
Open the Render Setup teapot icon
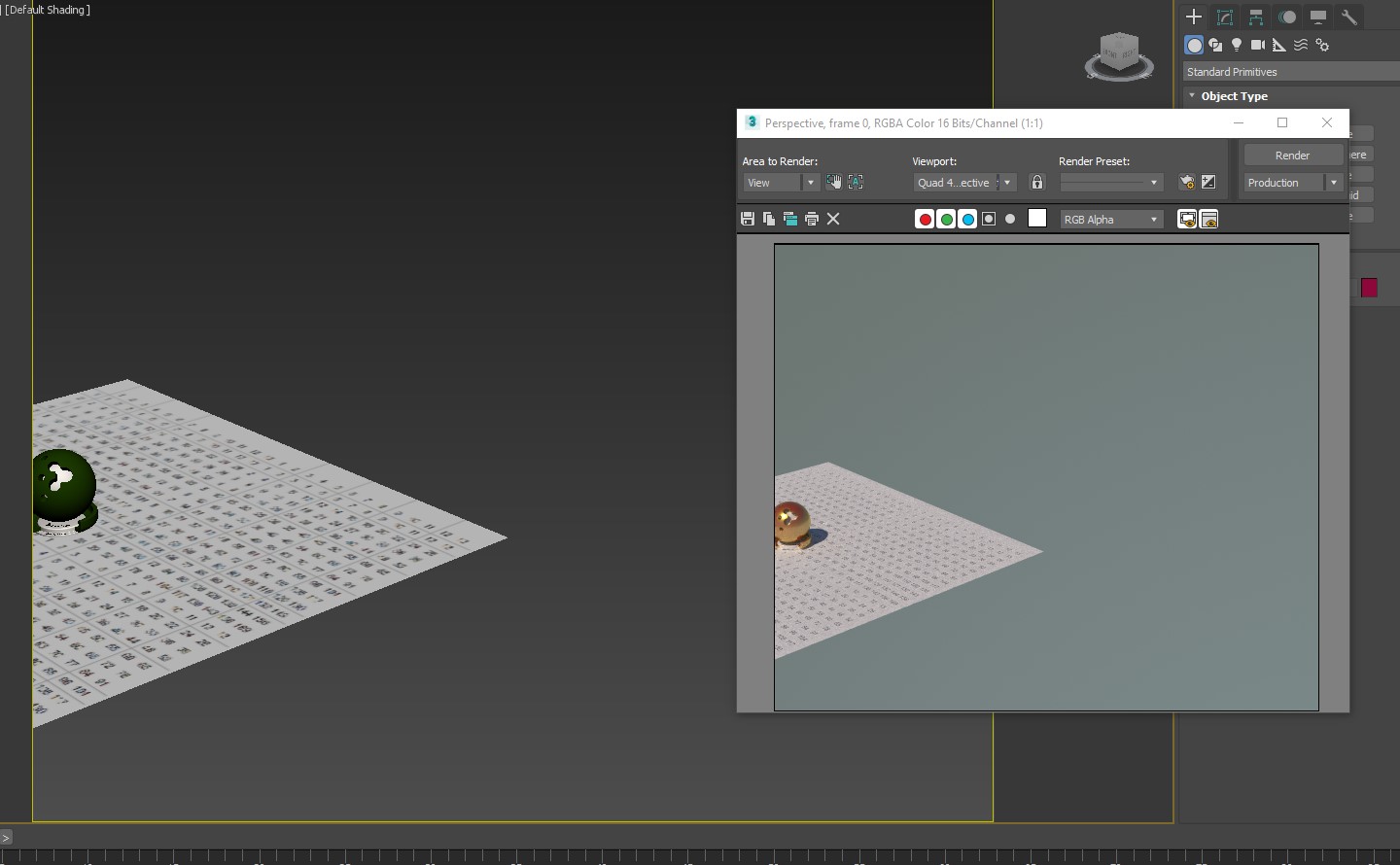point(1186,183)
